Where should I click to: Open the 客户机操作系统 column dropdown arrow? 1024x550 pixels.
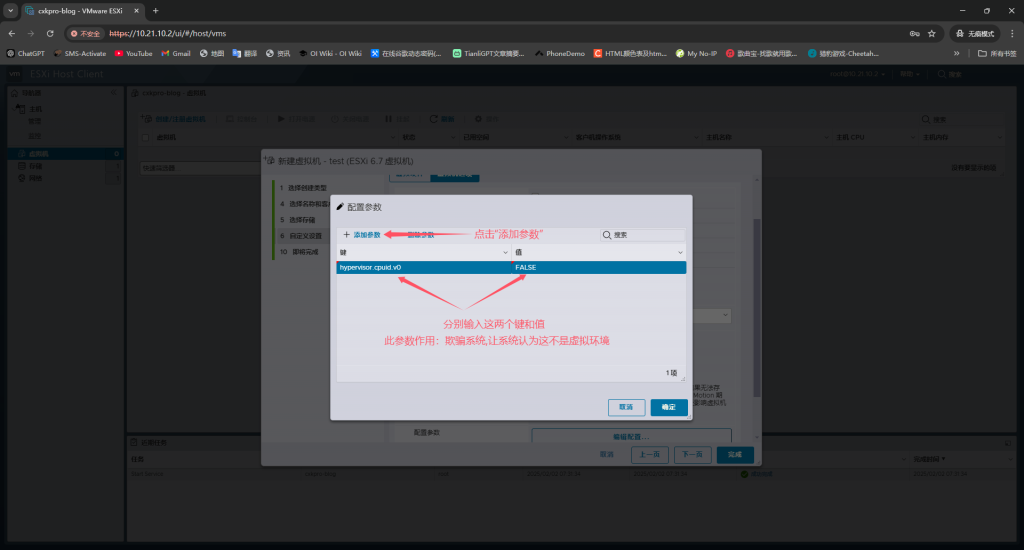pyautogui.click(x=696, y=137)
